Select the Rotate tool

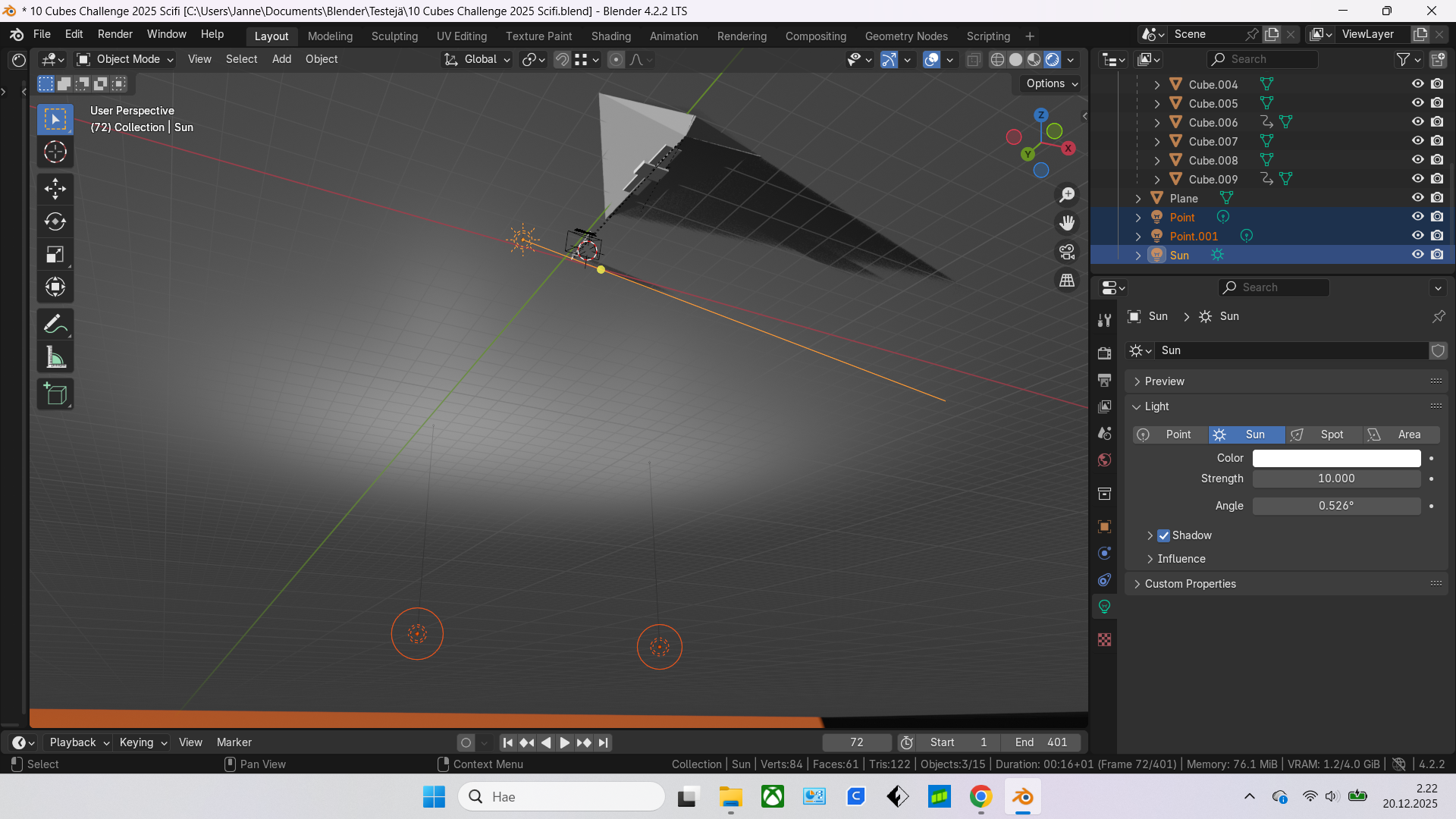point(55,221)
